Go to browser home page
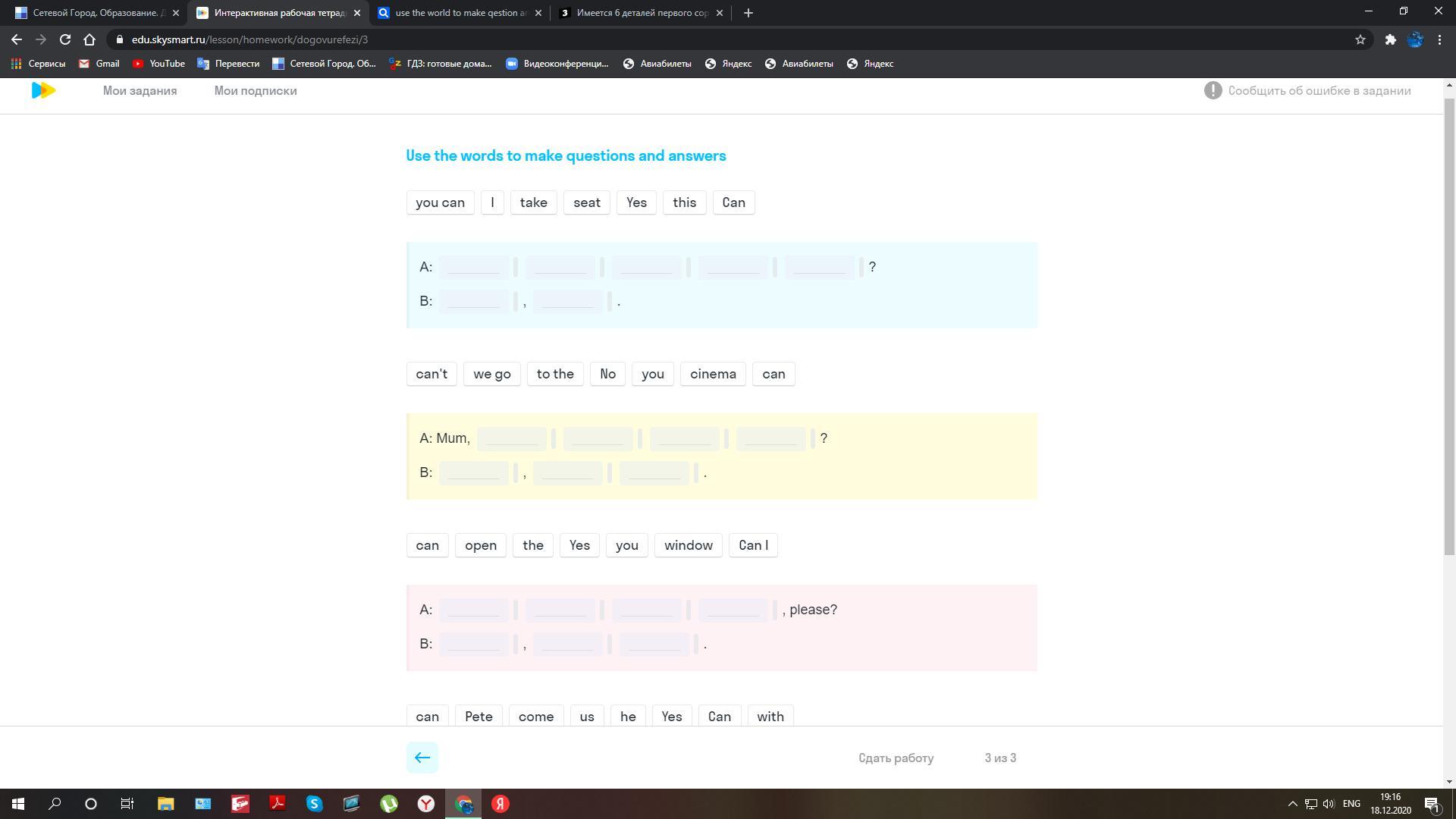 click(x=89, y=39)
